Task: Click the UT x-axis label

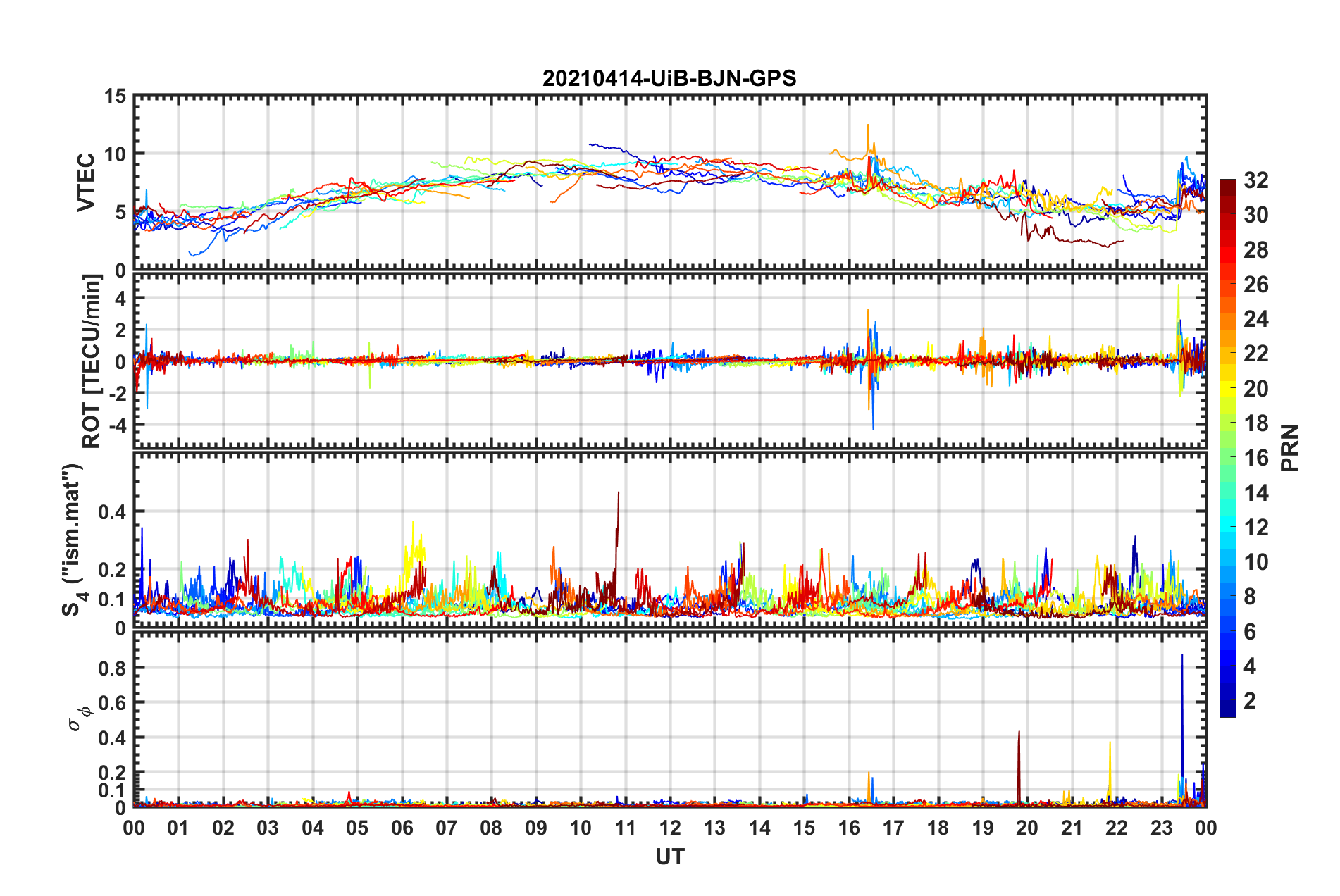Action: point(669,857)
